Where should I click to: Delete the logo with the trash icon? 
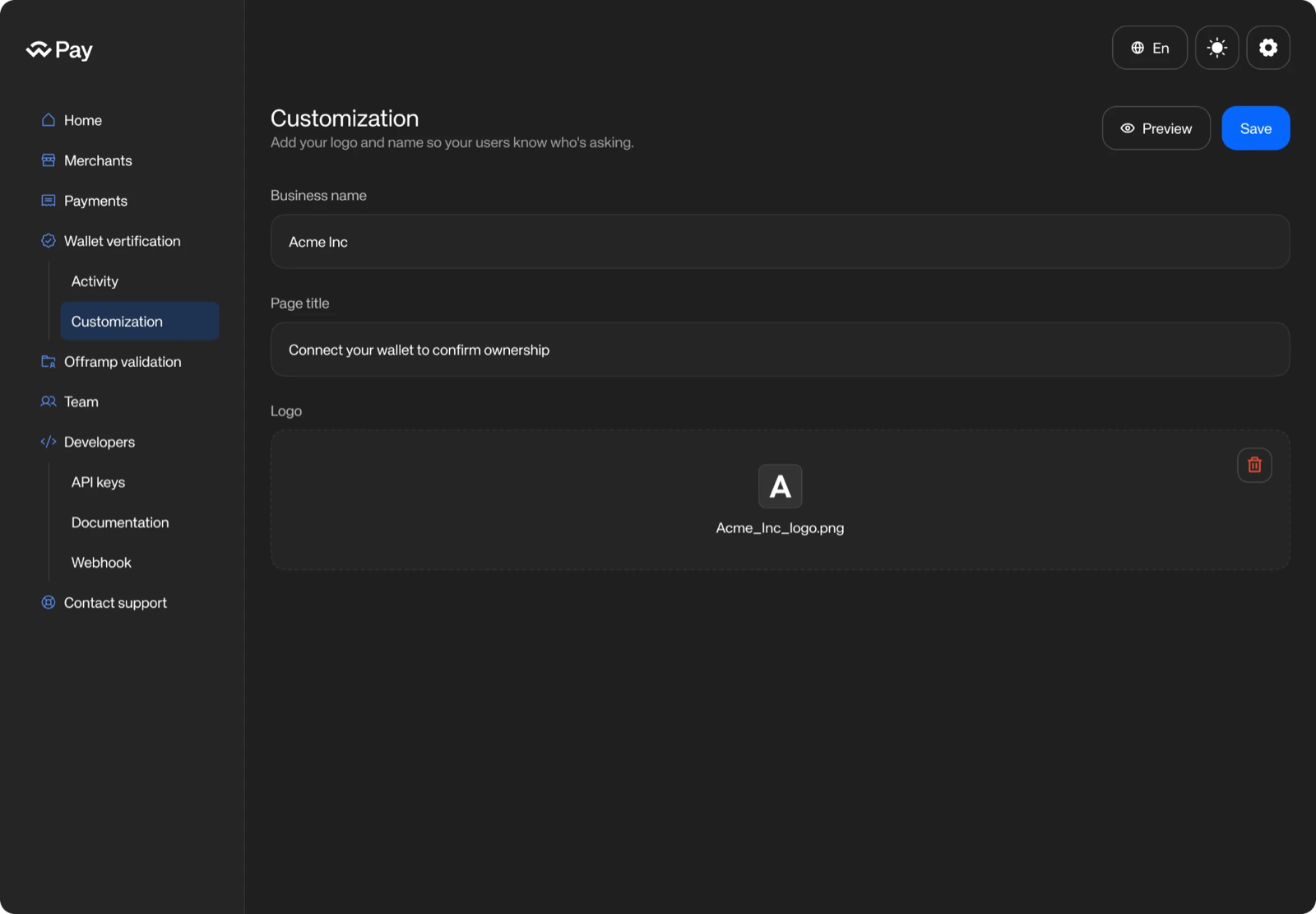click(1254, 465)
